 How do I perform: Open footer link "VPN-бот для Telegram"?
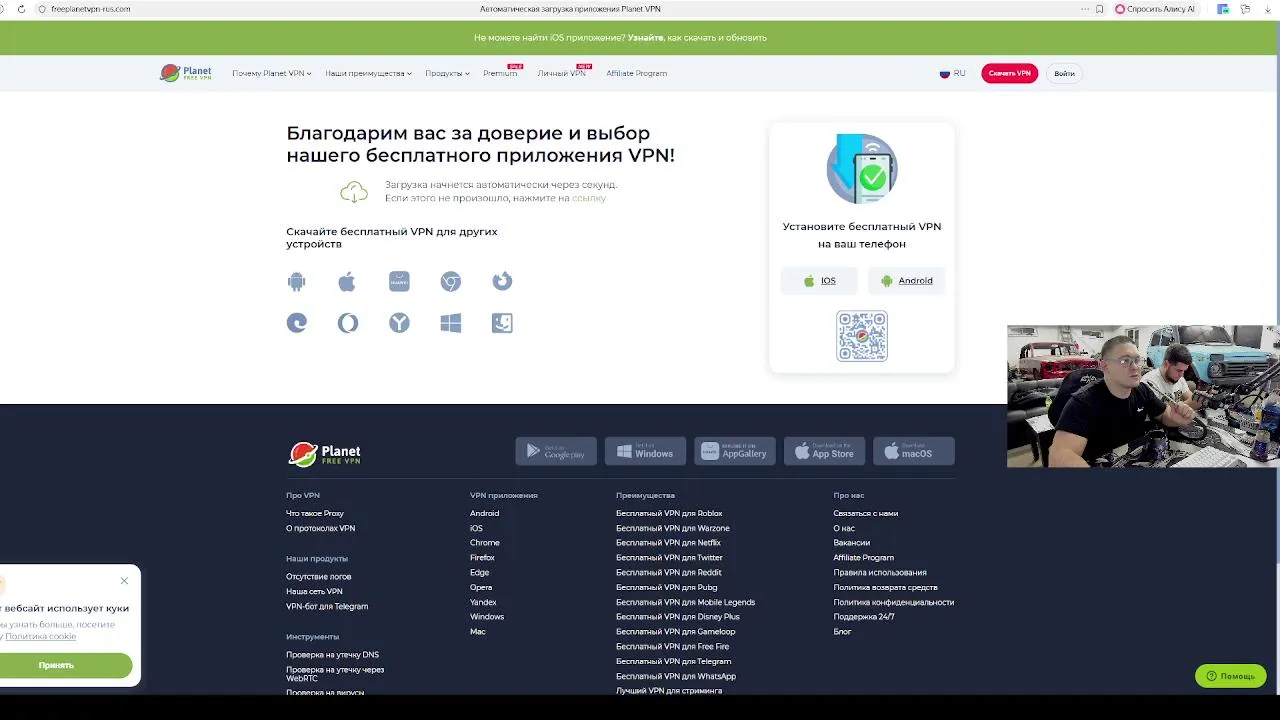pyautogui.click(x=327, y=606)
